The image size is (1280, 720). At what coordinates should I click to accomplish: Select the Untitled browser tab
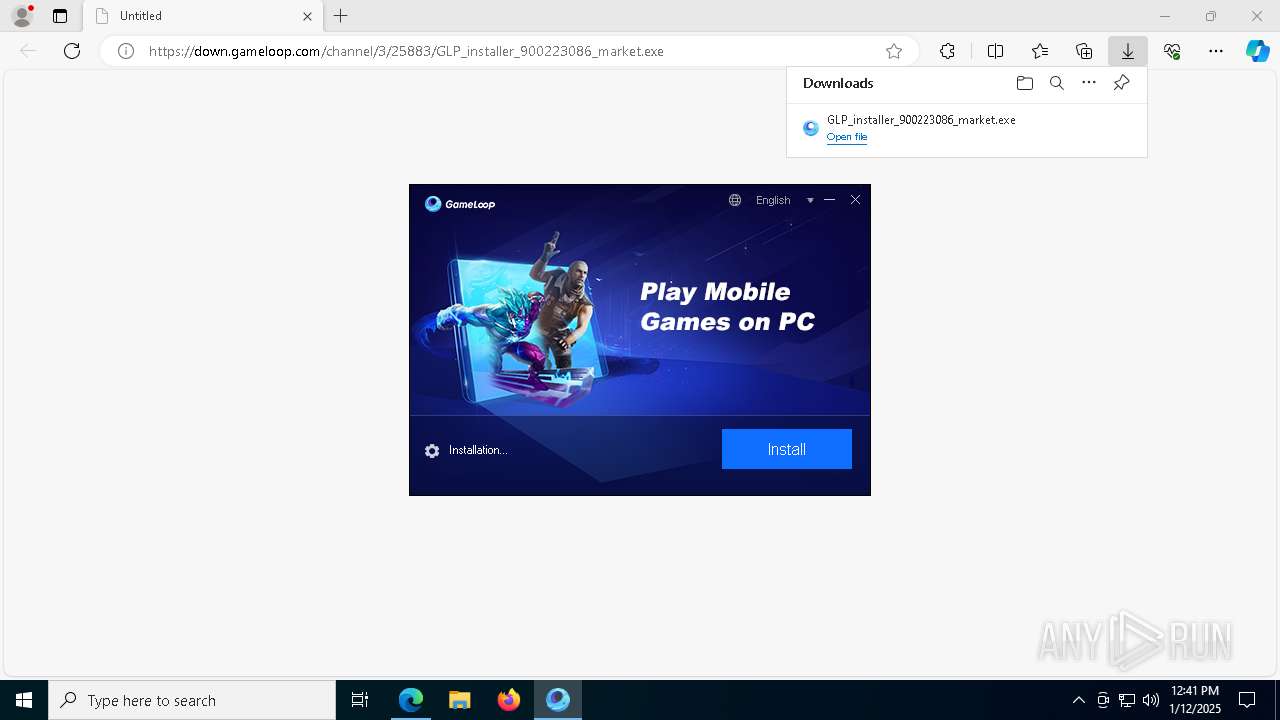pyautogui.click(x=203, y=16)
